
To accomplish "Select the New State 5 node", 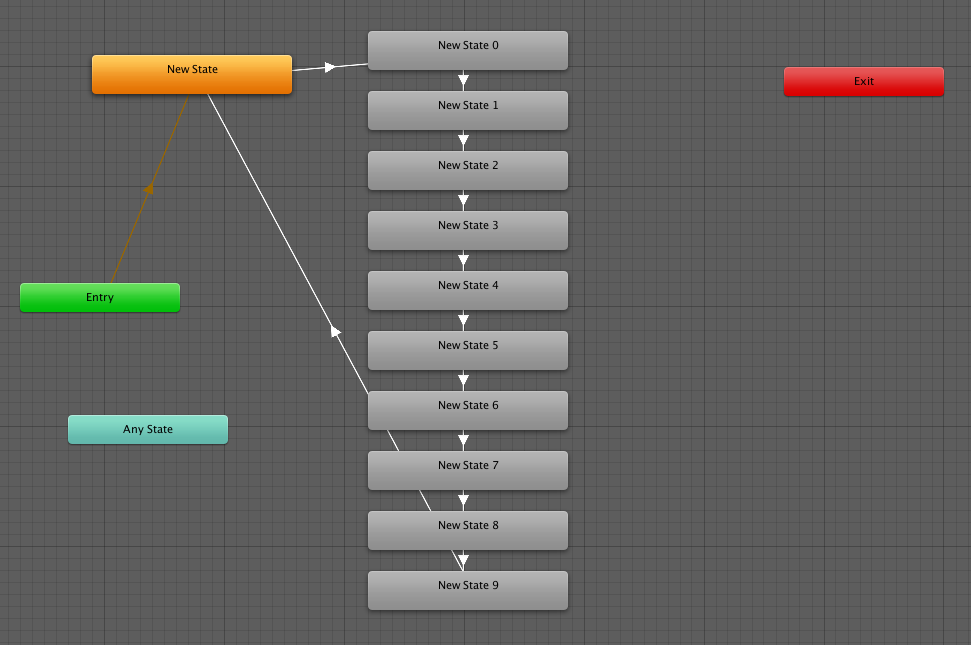I will pyautogui.click(x=468, y=350).
